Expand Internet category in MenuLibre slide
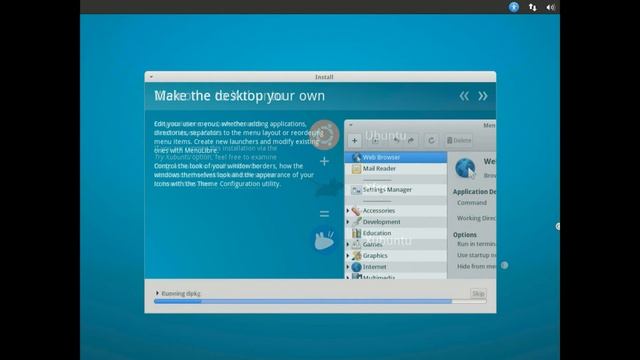The height and width of the screenshot is (360, 640). click(x=348, y=267)
